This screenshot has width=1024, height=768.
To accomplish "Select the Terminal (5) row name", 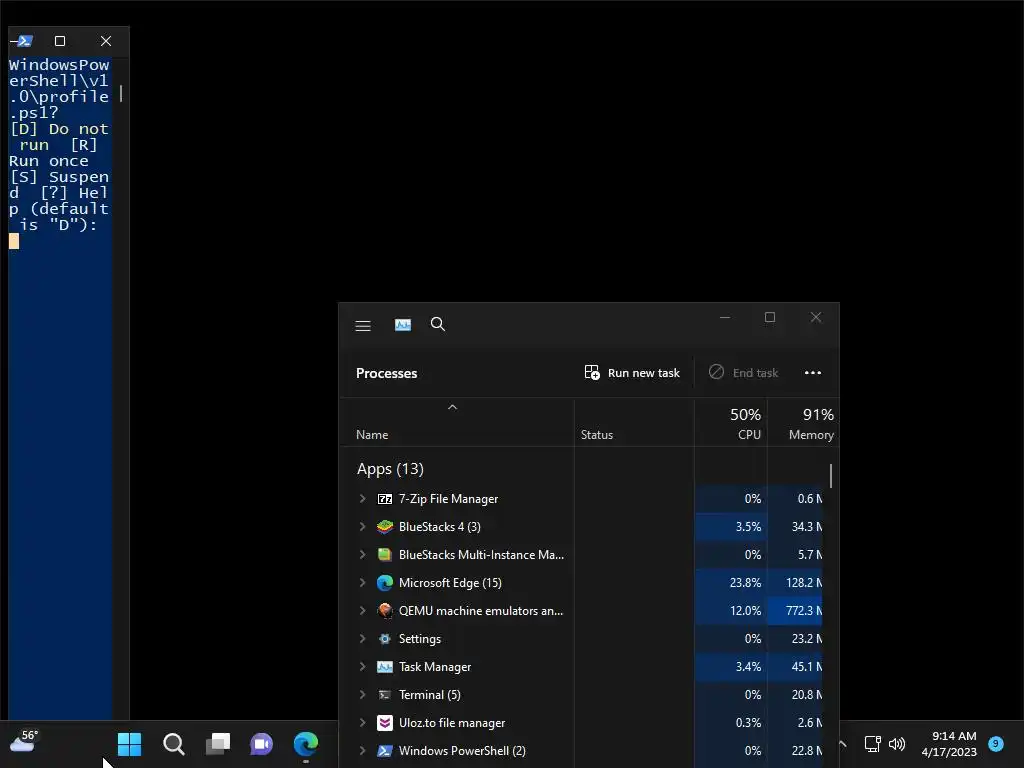I will pos(430,695).
